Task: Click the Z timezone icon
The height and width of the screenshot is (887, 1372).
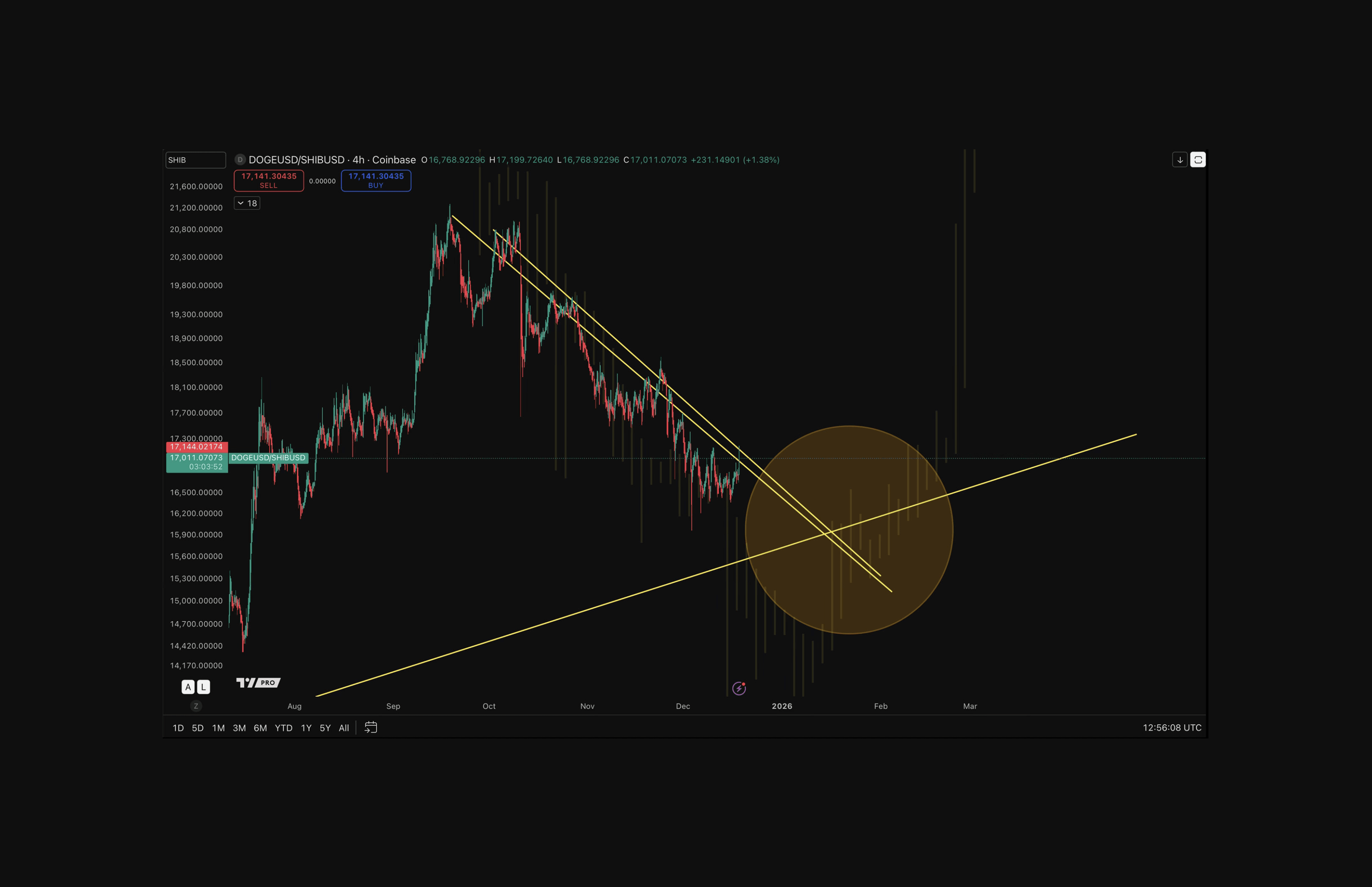Action: [x=196, y=706]
